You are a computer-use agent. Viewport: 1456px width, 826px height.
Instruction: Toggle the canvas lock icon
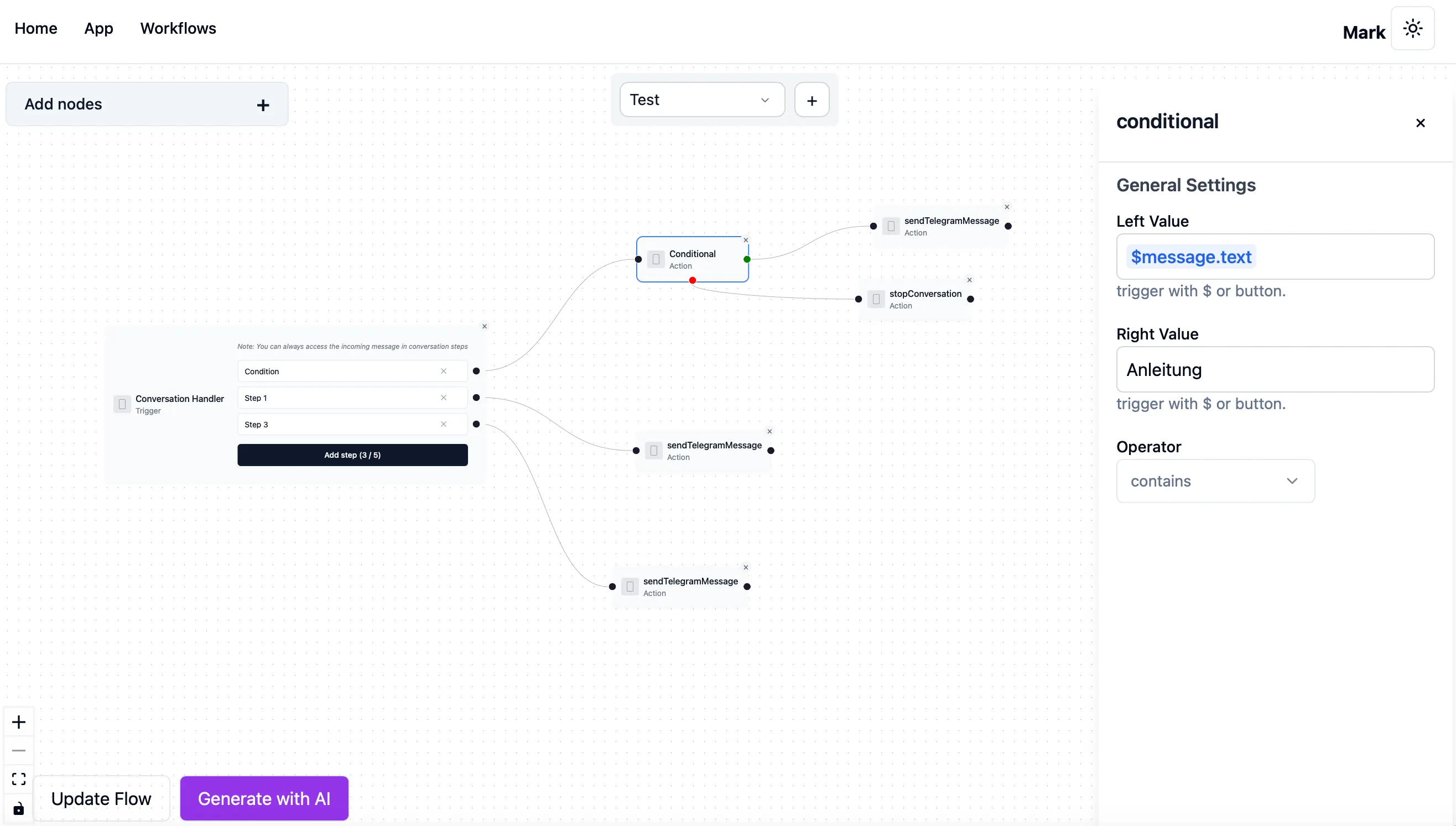coord(19,808)
